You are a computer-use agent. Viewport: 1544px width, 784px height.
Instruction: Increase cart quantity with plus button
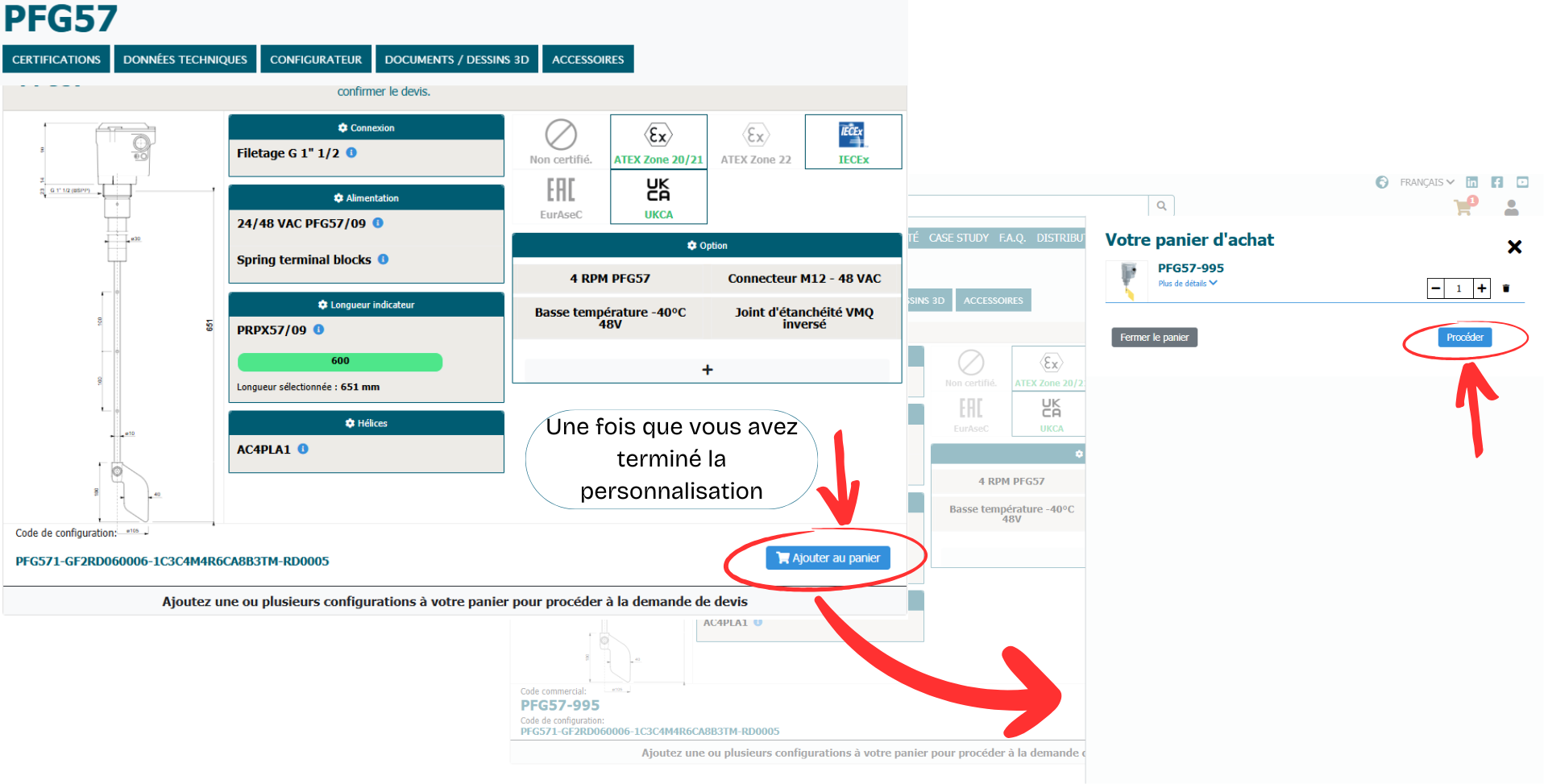click(1482, 288)
